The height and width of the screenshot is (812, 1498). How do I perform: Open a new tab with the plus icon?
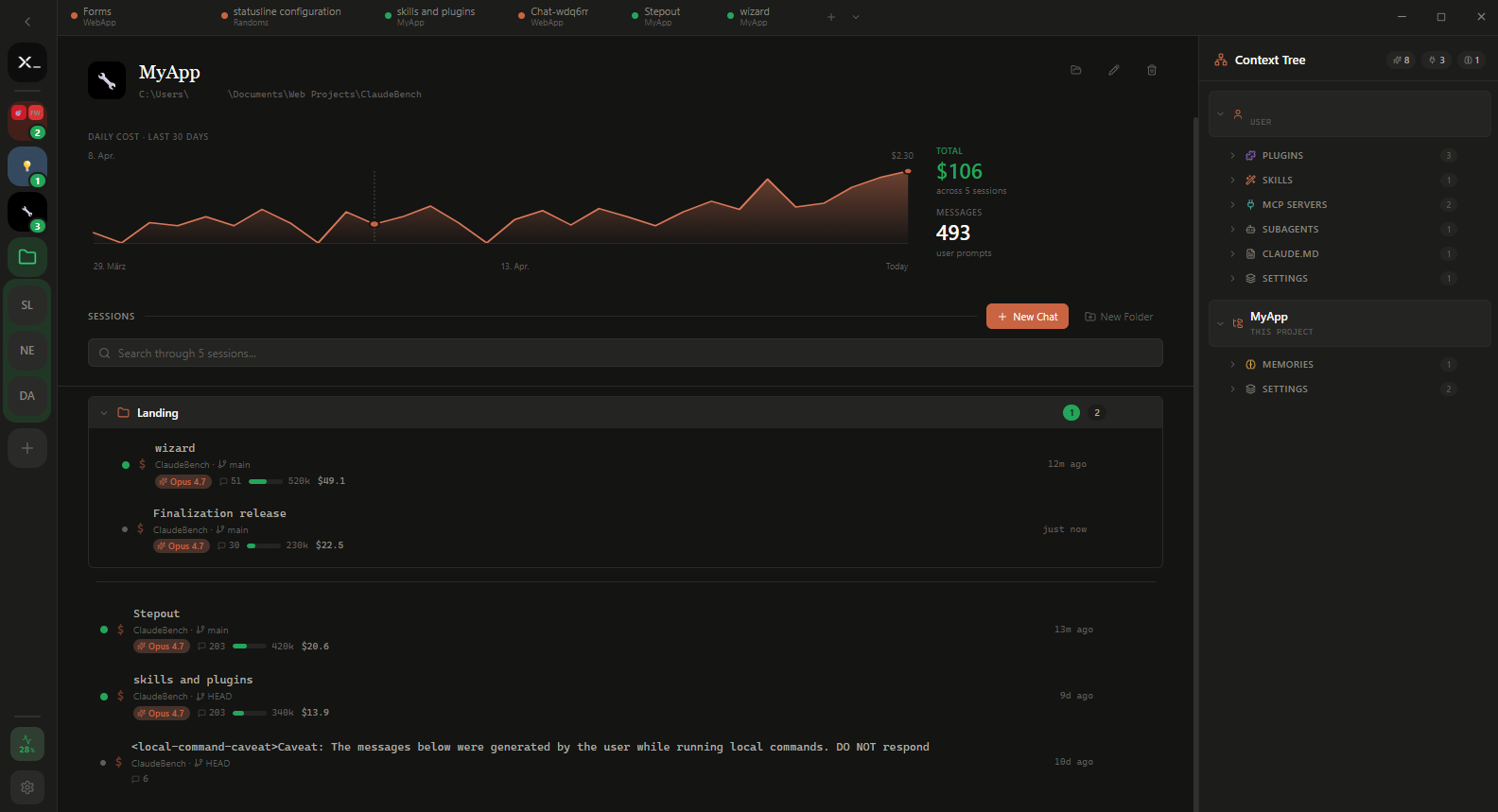[831, 17]
